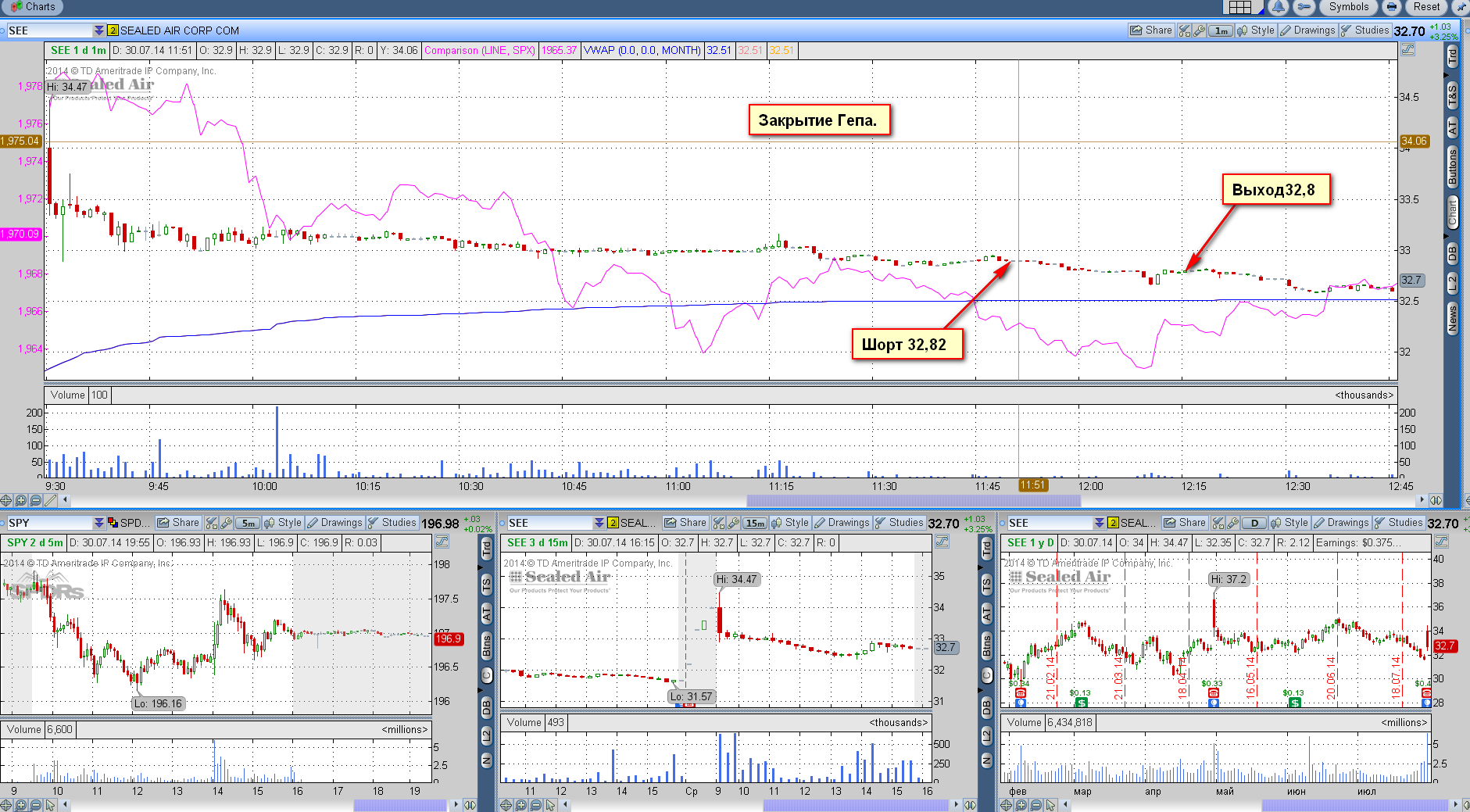Expand the SEE symbol dropdown in main chart
The image size is (1470, 812).
click(x=98, y=30)
